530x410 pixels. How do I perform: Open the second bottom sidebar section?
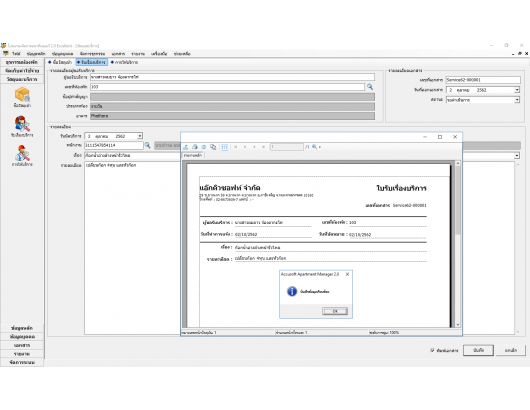[22, 337]
